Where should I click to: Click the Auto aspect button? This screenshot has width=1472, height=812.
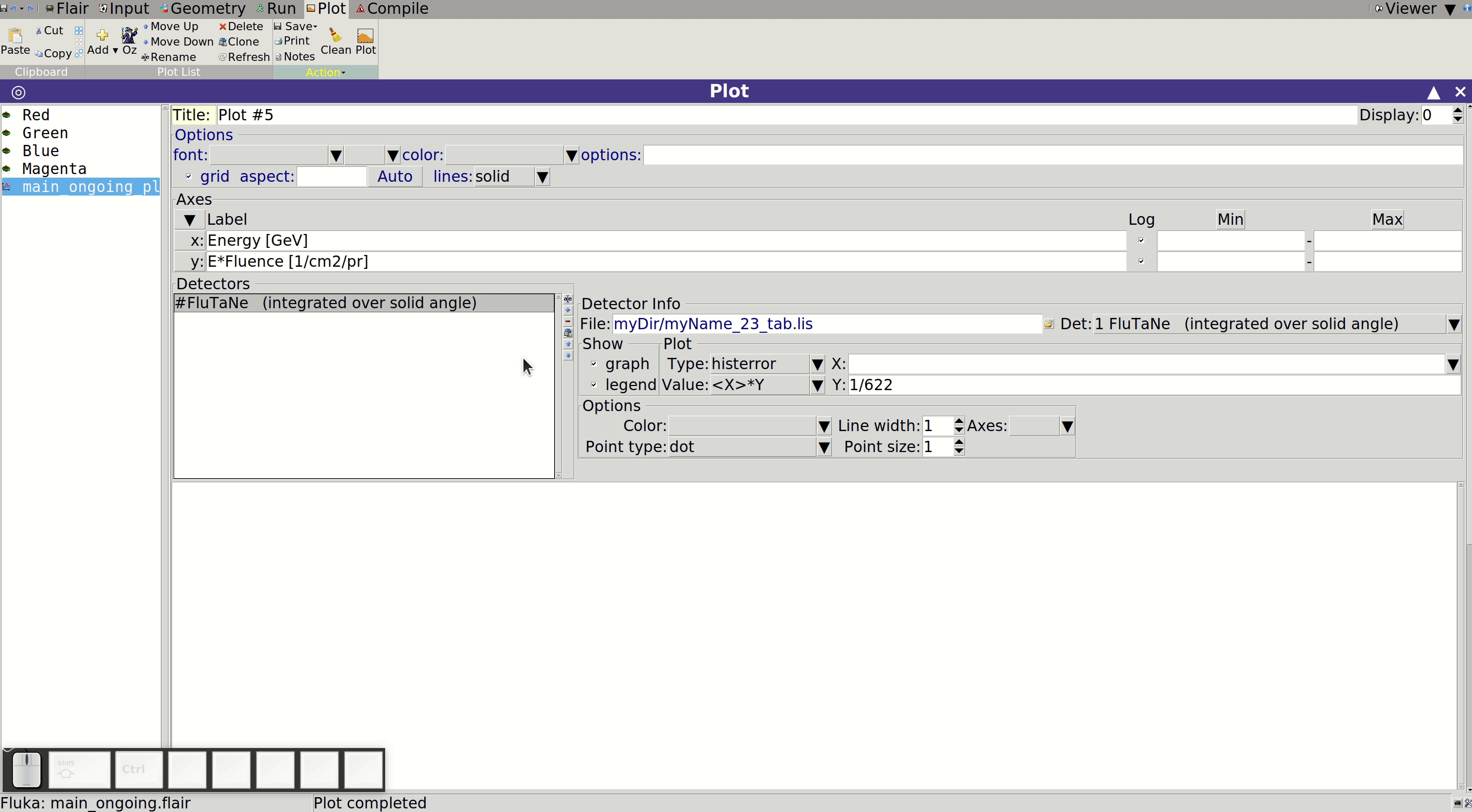395,177
